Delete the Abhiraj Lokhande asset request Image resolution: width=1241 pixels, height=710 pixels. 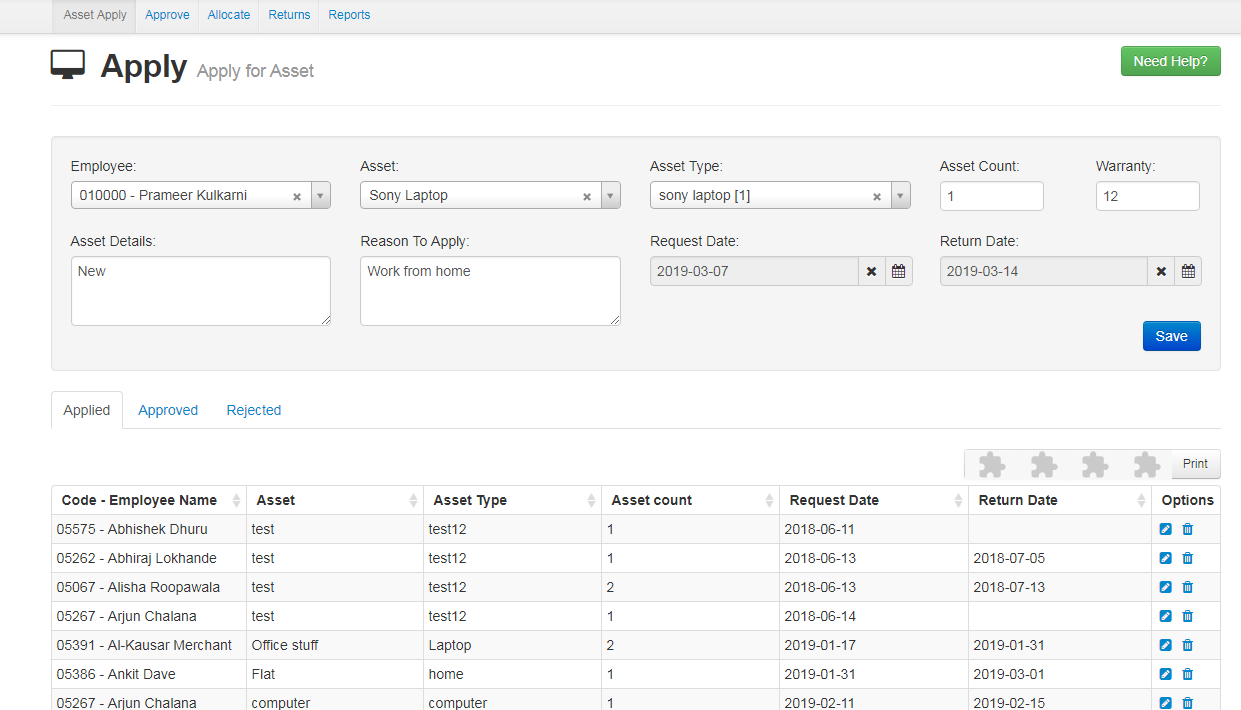coord(1188,558)
